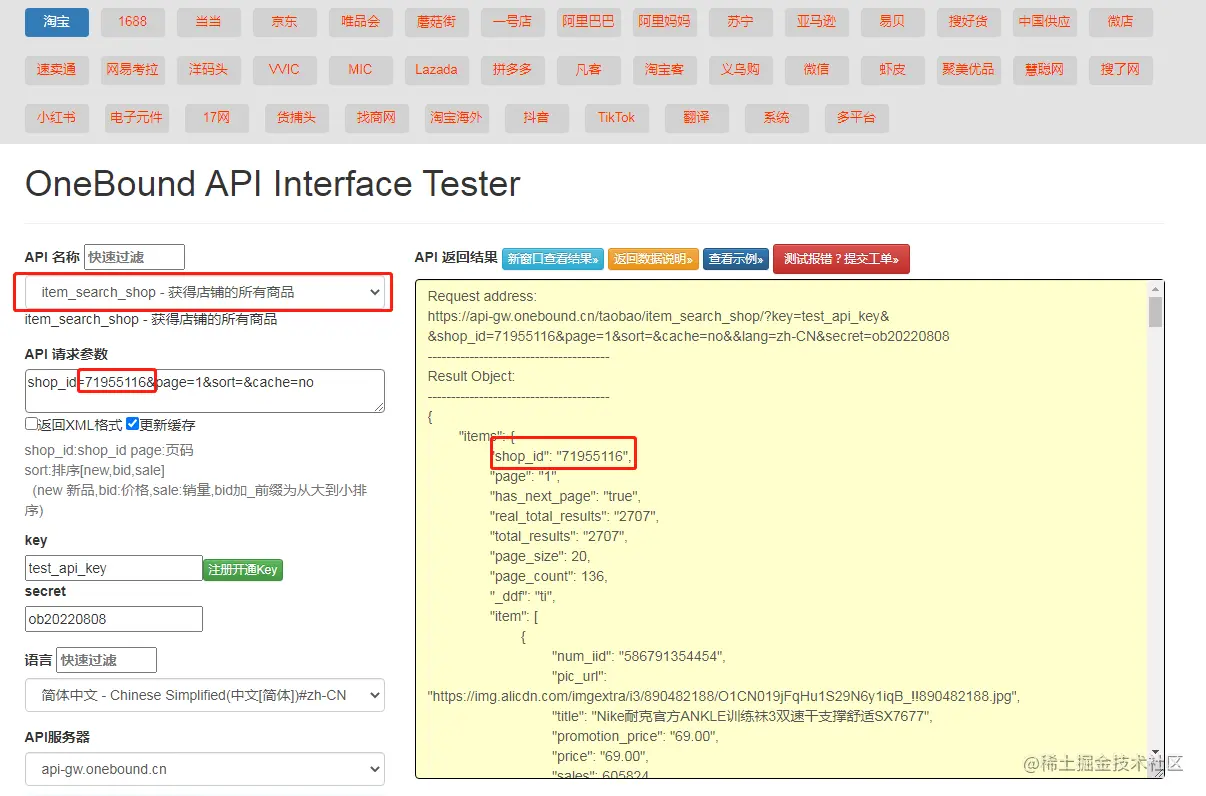Click the 返回数据说明 button
The height and width of the screenshot is (796, 1206).
[653, 259]
